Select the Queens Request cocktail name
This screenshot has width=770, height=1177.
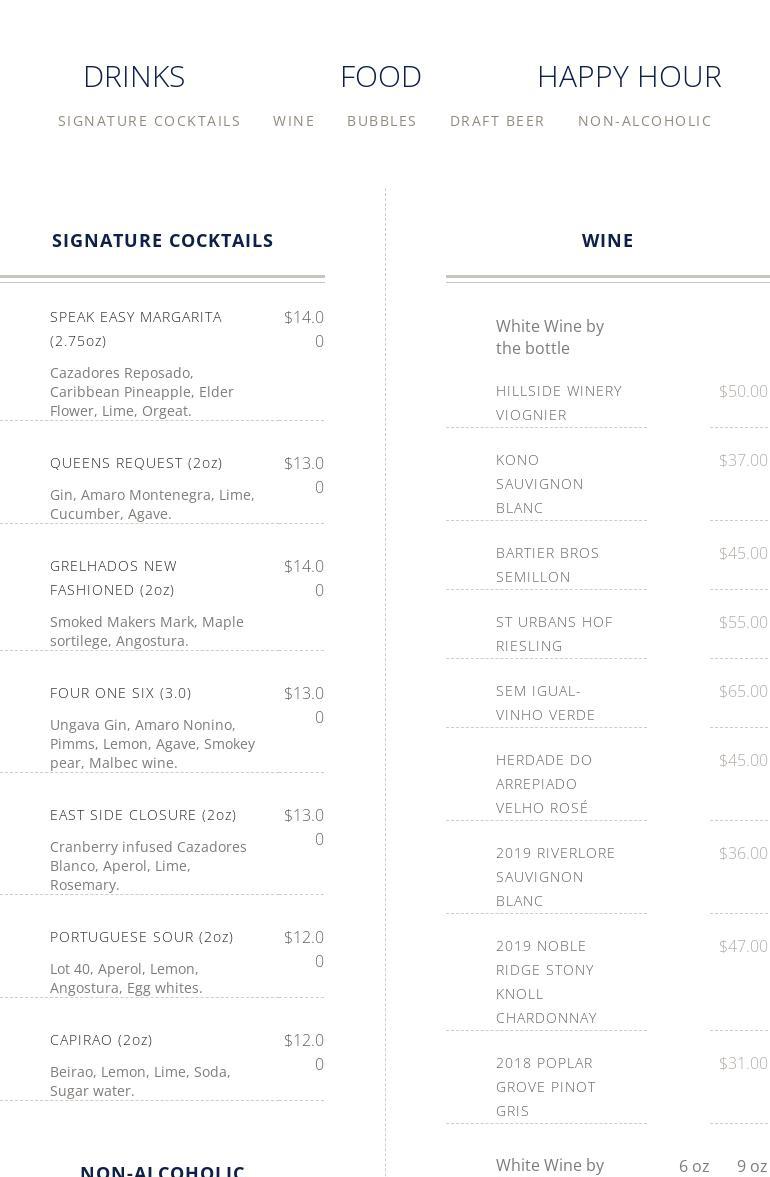coord(136,463)
